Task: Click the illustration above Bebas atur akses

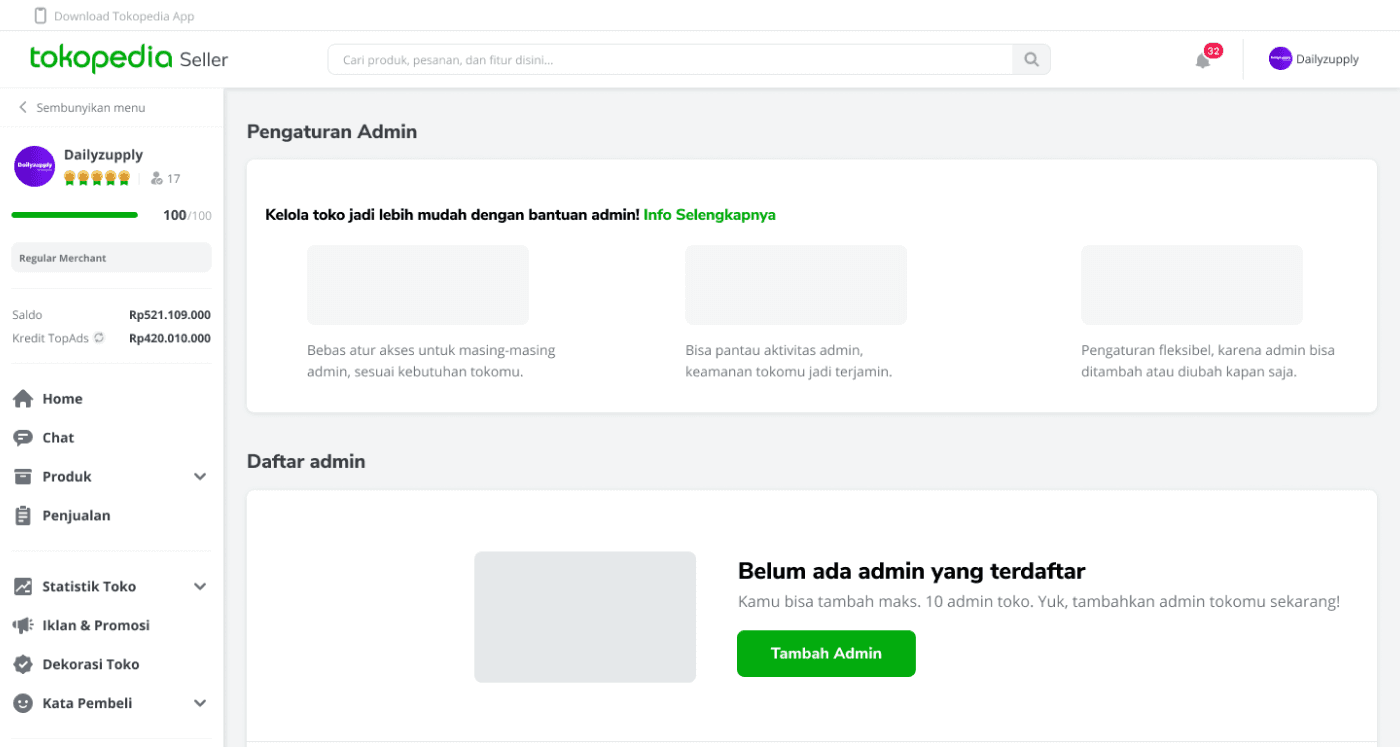Action: (418, 285)
